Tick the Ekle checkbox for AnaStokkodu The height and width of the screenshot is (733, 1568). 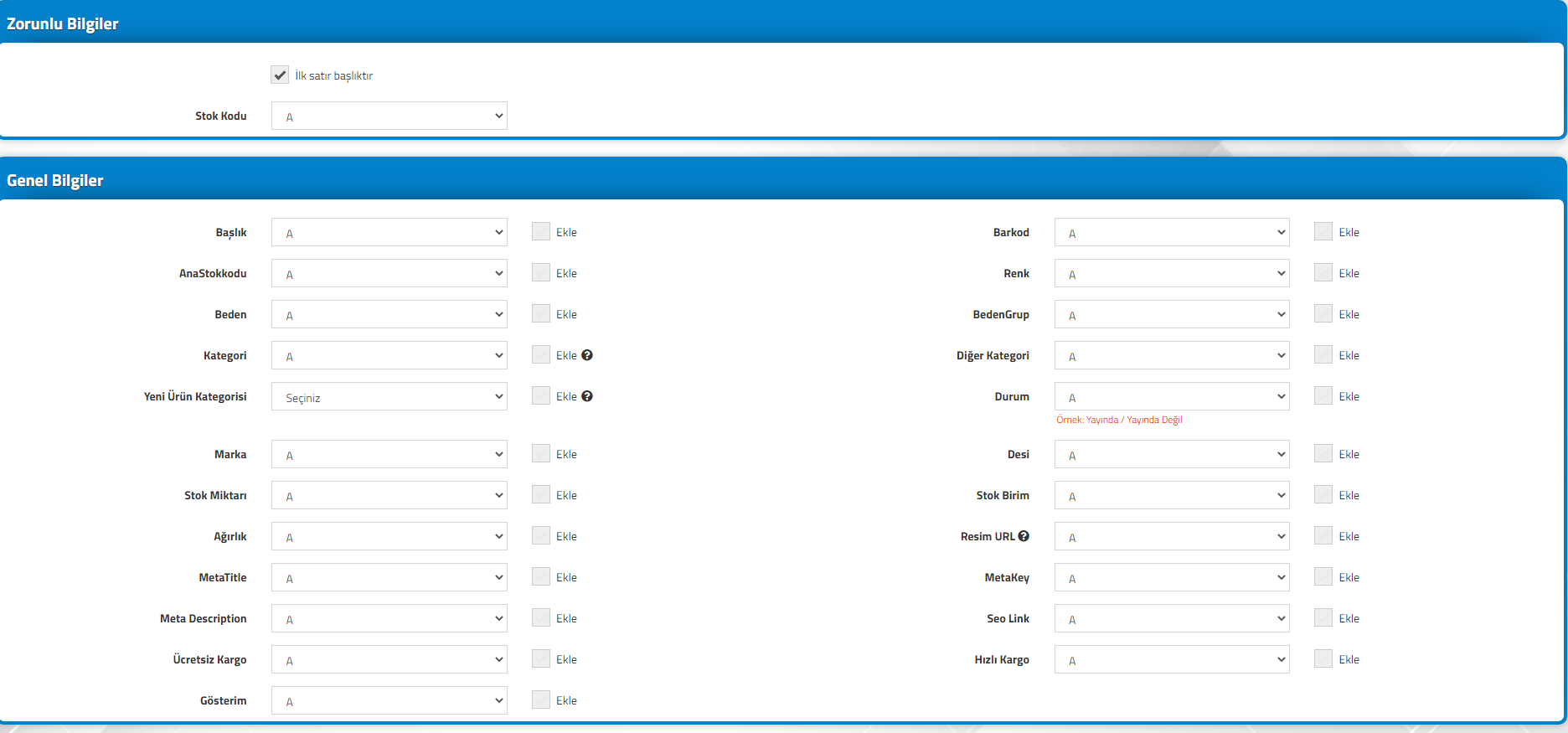pyautogui.click(x=541, y=272)
